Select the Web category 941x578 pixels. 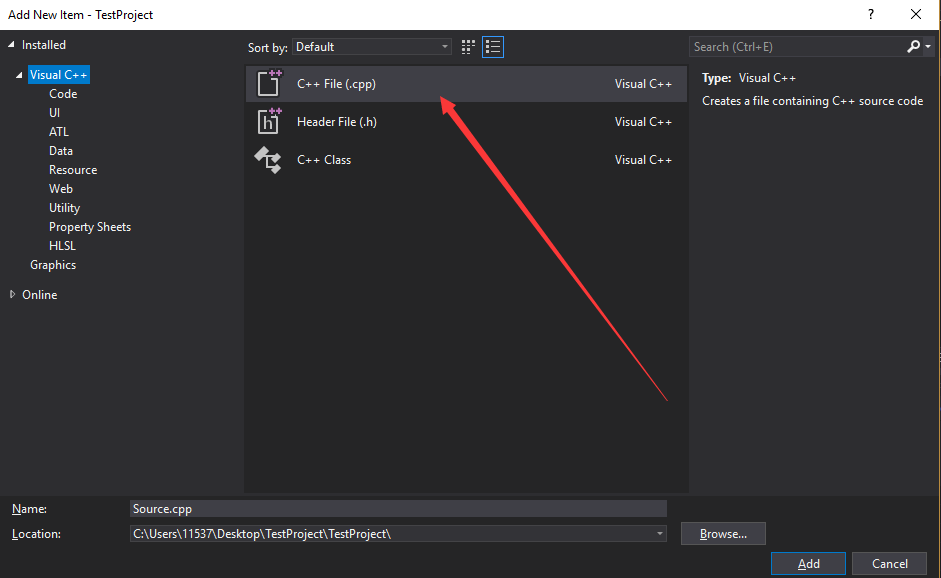point(61,188)
